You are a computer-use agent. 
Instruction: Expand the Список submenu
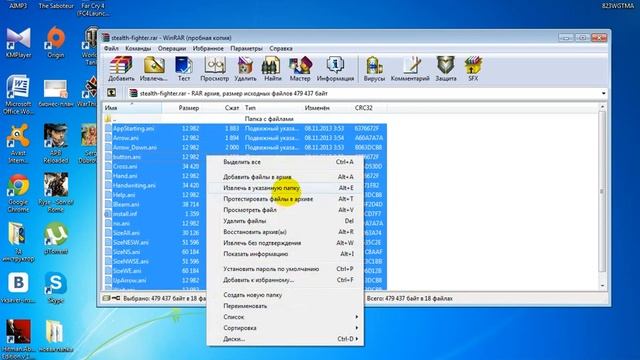click(285, 317)
